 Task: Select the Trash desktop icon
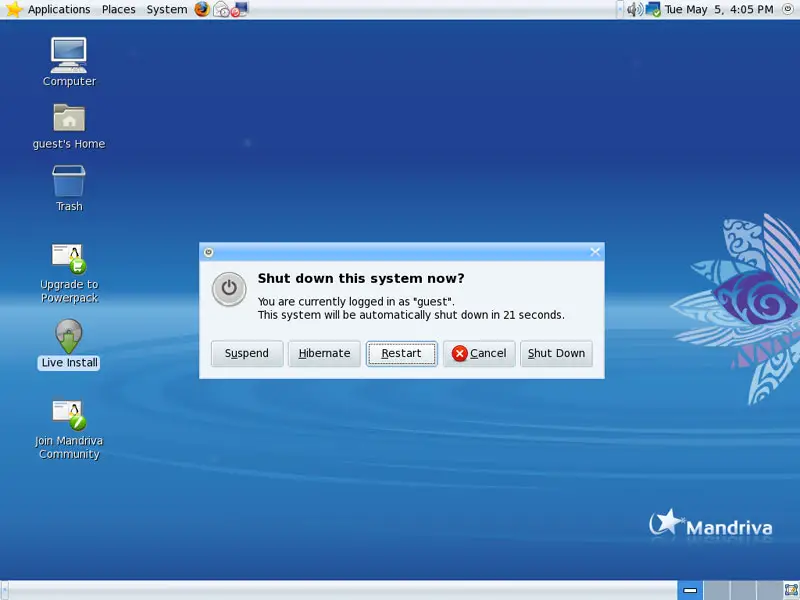[69, 188]
